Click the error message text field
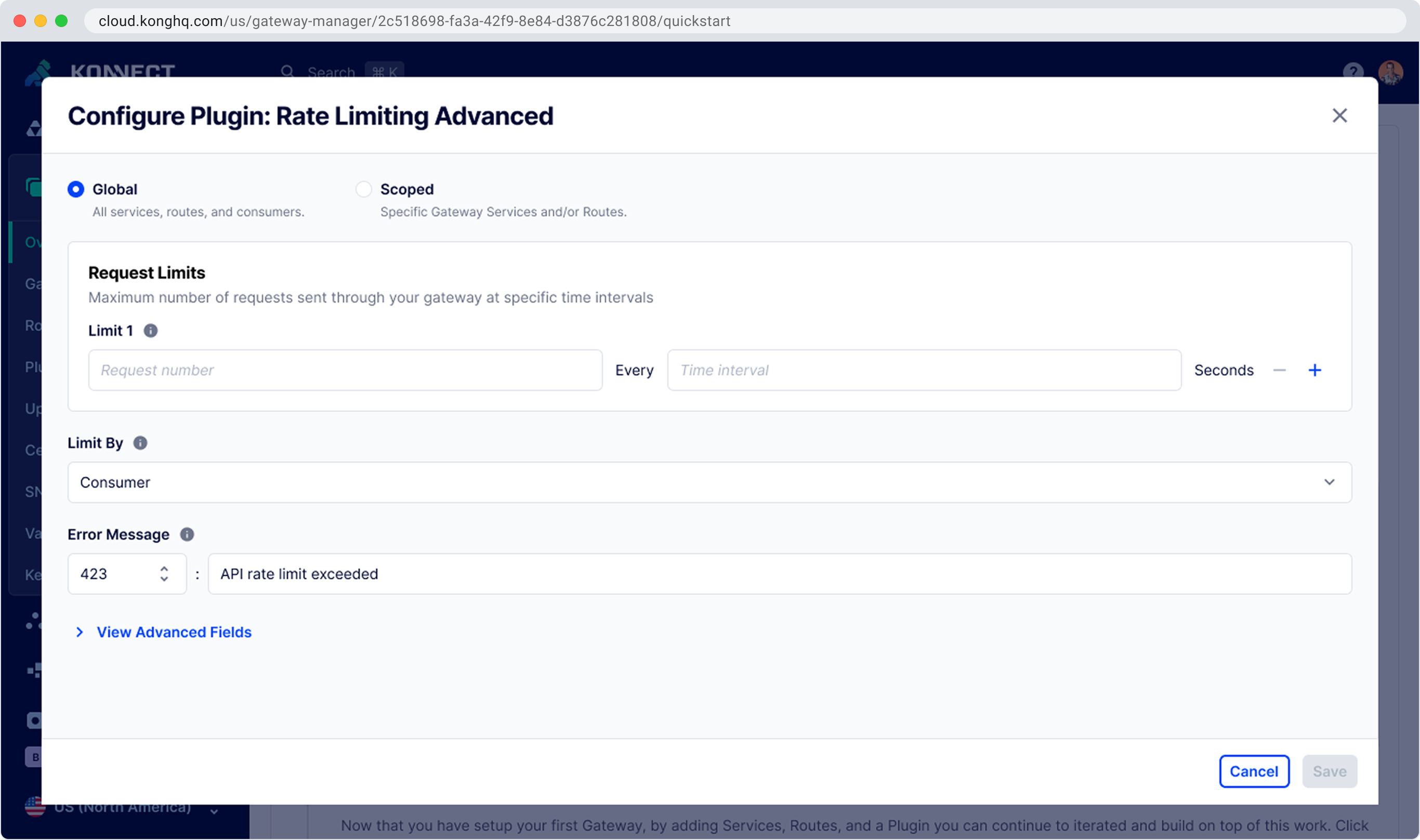1420x840 pixels. [779, 574]
